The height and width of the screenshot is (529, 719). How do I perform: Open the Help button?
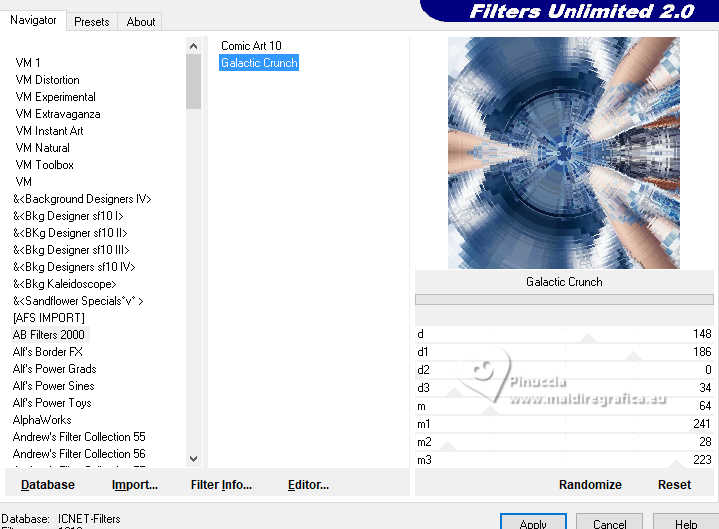[x=686, y=522]
